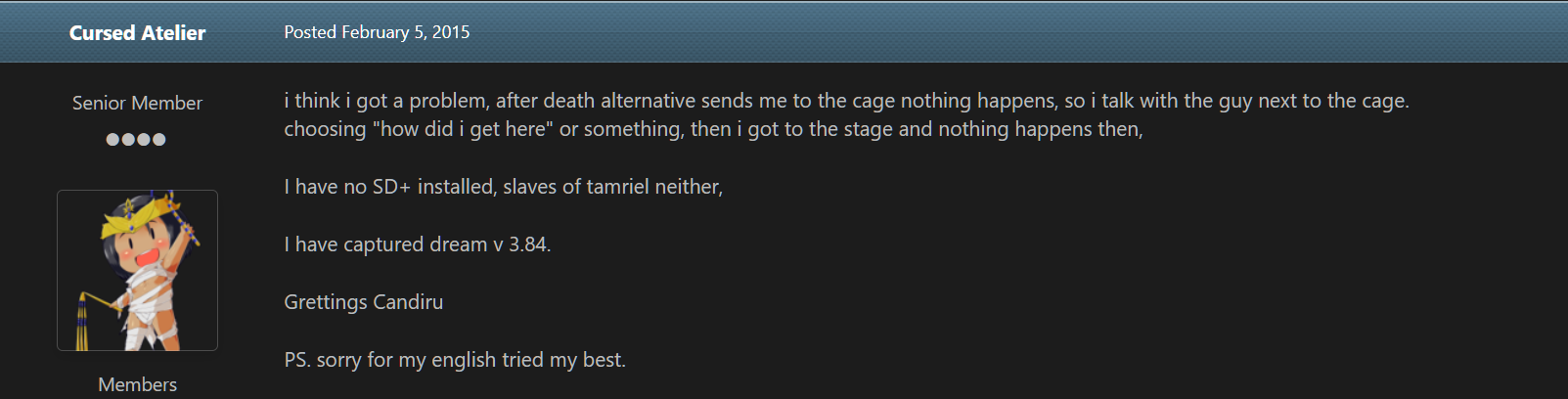This screenshot has width=1568, height=399.
Task: Click the first rank pip dot
Action: click(112, 139)
